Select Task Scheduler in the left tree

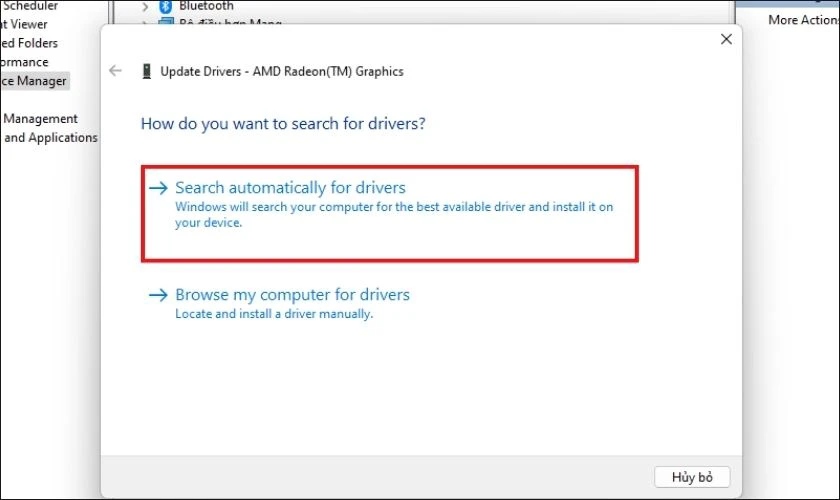point(29,6)
